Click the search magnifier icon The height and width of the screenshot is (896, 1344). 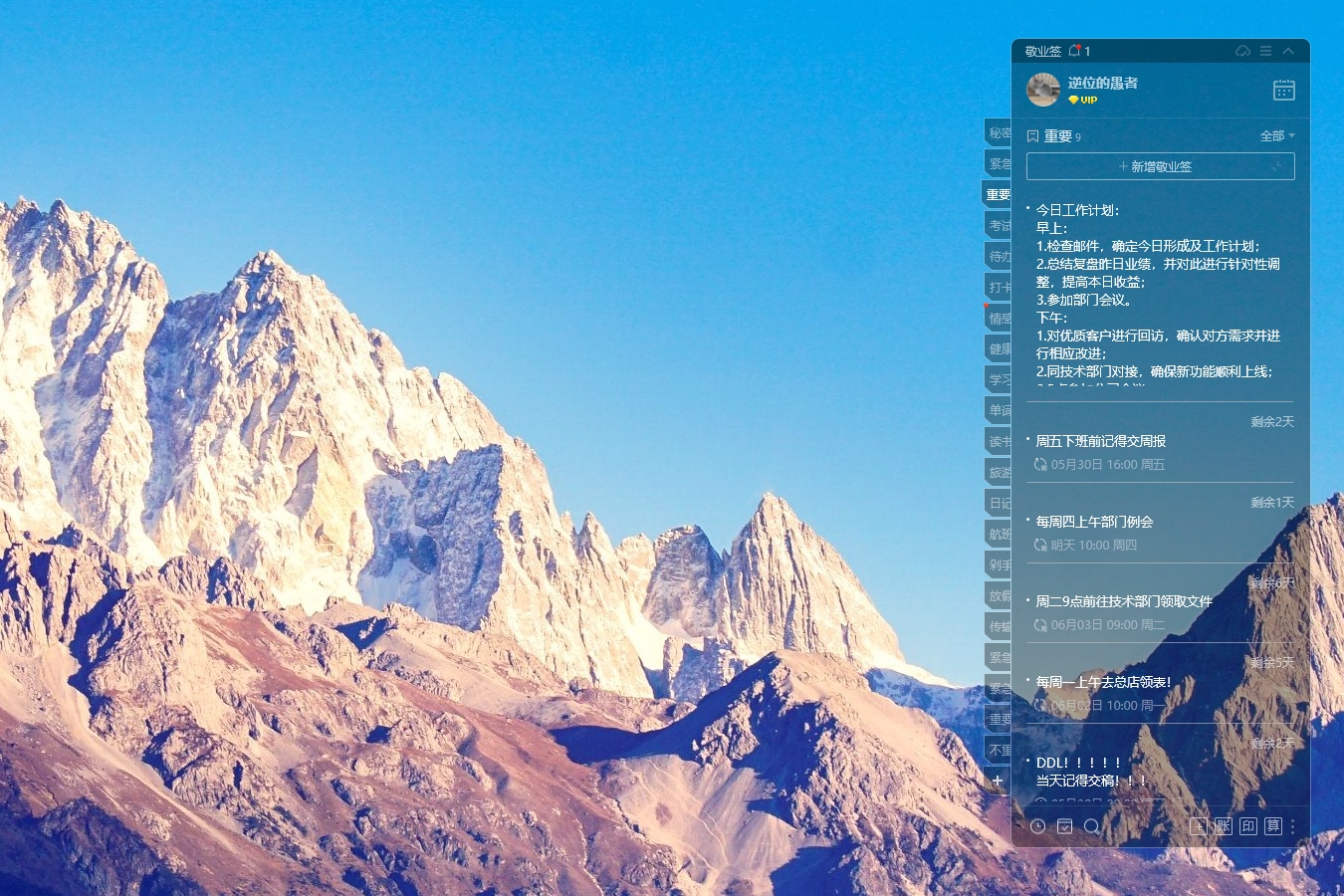1091,826
